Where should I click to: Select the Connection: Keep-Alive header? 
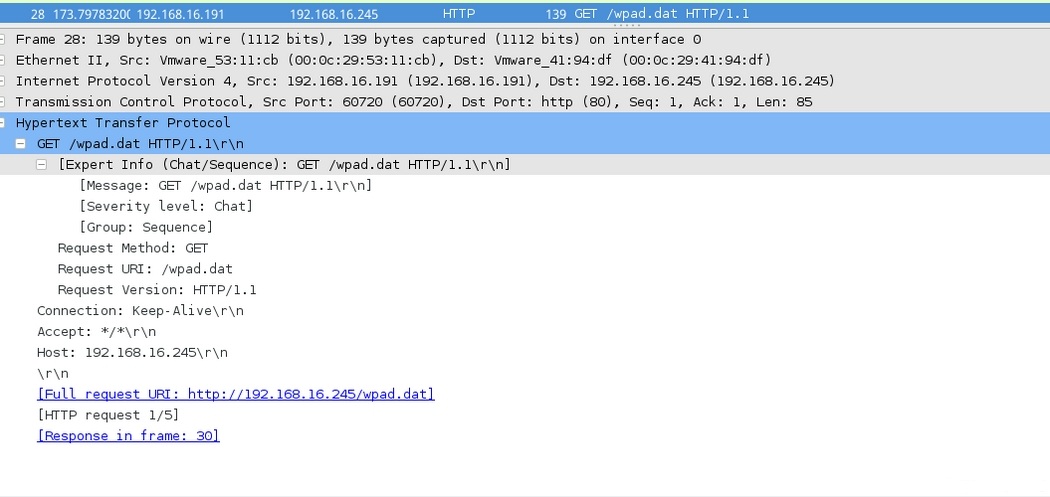[140, 311]
